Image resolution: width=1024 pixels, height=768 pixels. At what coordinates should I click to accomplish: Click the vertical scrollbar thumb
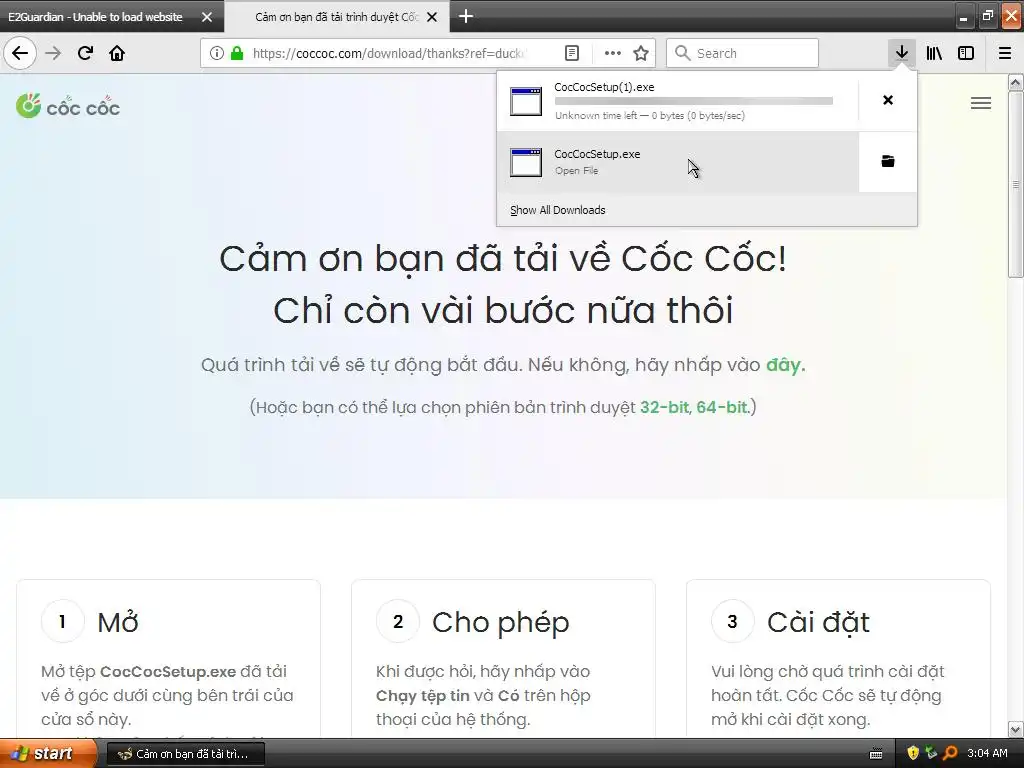click(x=1015, y=184)
